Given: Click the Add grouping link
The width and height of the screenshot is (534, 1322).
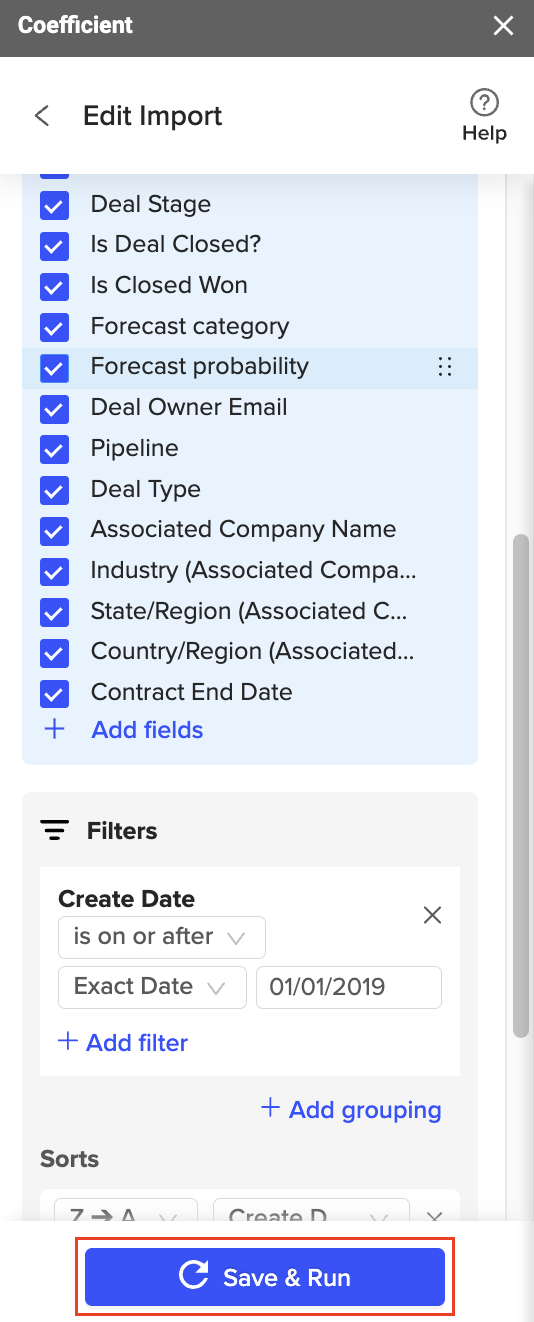Looking at the screenshot, I should [351, 1110].
